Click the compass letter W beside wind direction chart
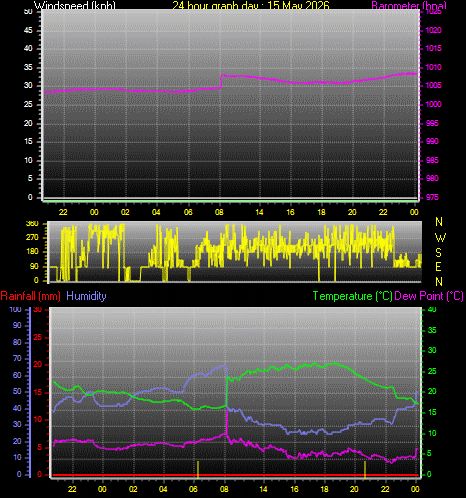The height and width of the screenshot is (498, 466). pos(440,238)
